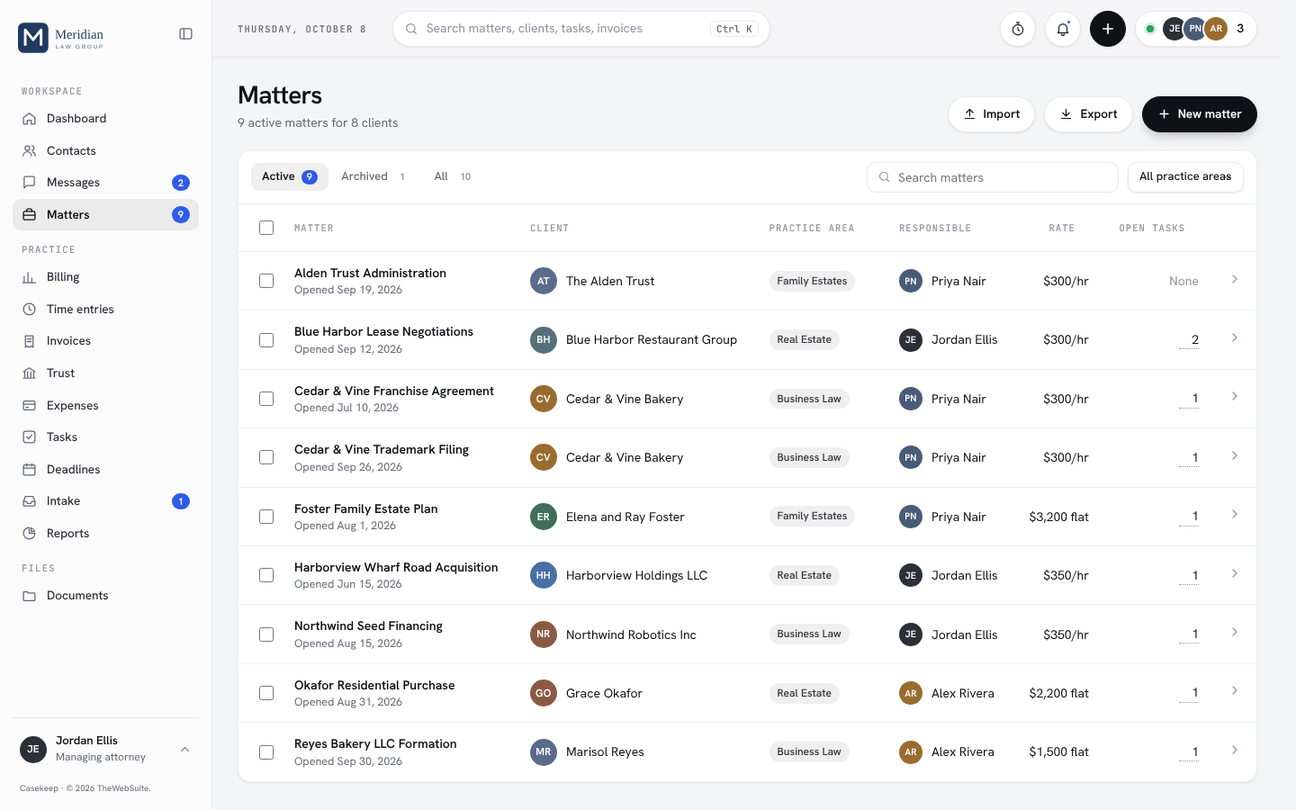The image size is (1296, 810).
Task: Select Matters in the sidebar
Action: click(x=106, y=214)
